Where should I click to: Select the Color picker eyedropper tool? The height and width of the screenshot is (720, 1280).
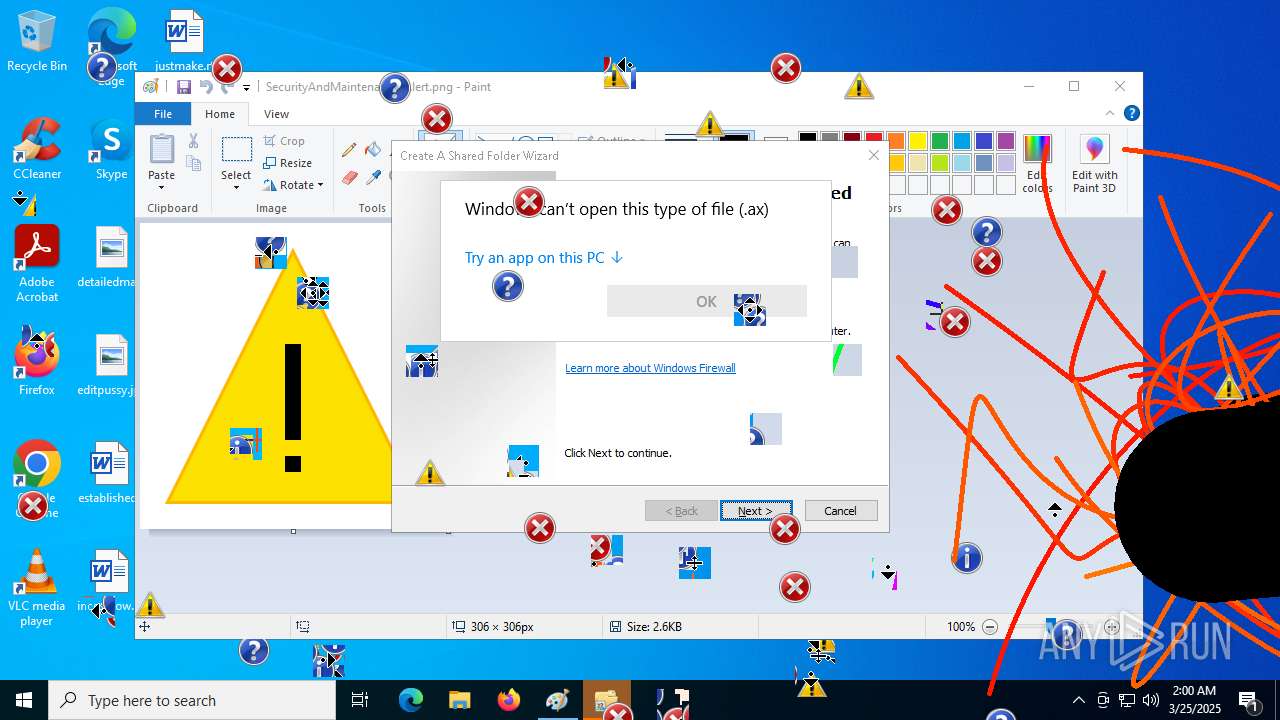tap(373, 177)
